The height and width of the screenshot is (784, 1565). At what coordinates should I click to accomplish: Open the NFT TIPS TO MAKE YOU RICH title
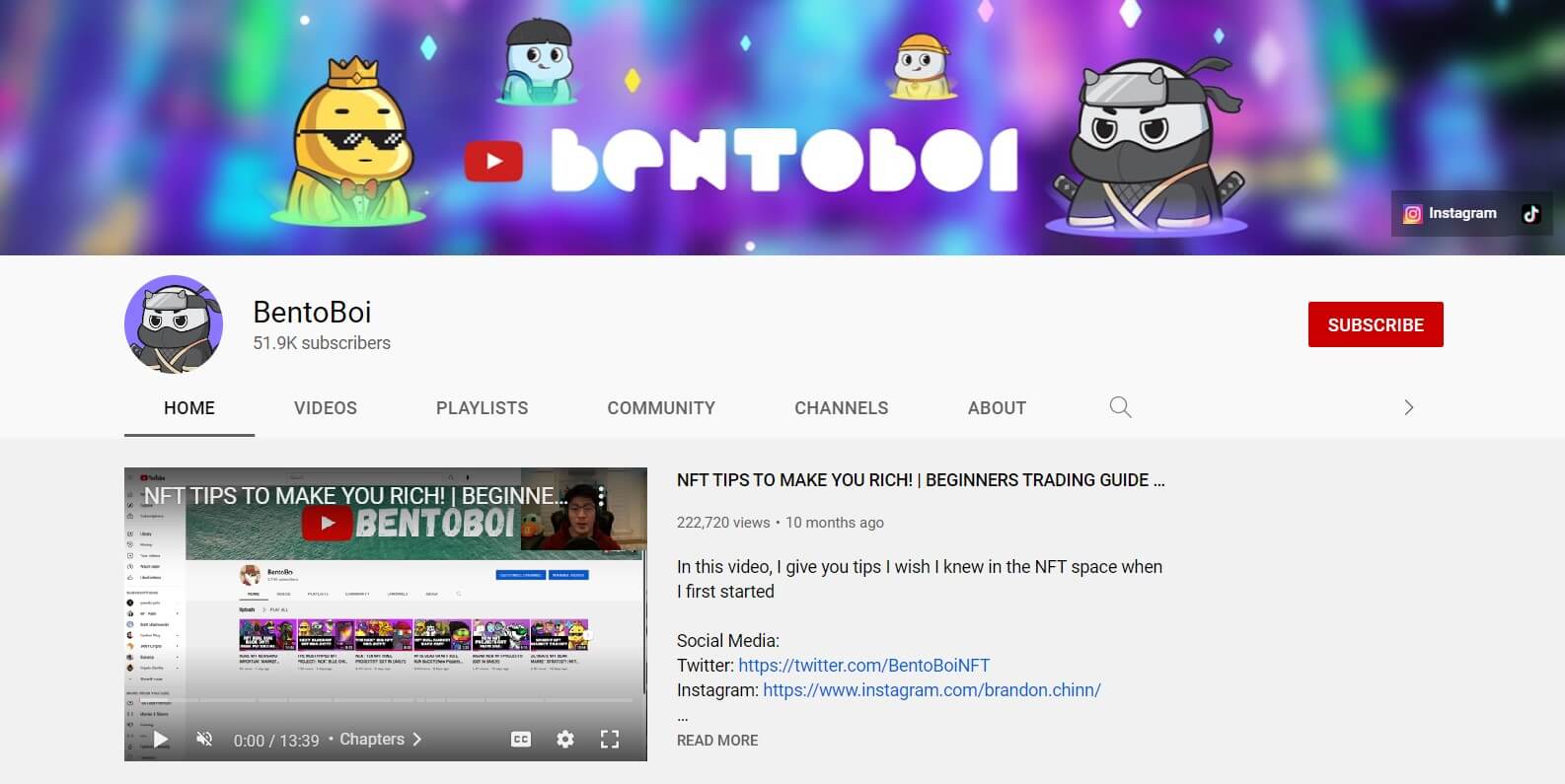tap(921, 480)
